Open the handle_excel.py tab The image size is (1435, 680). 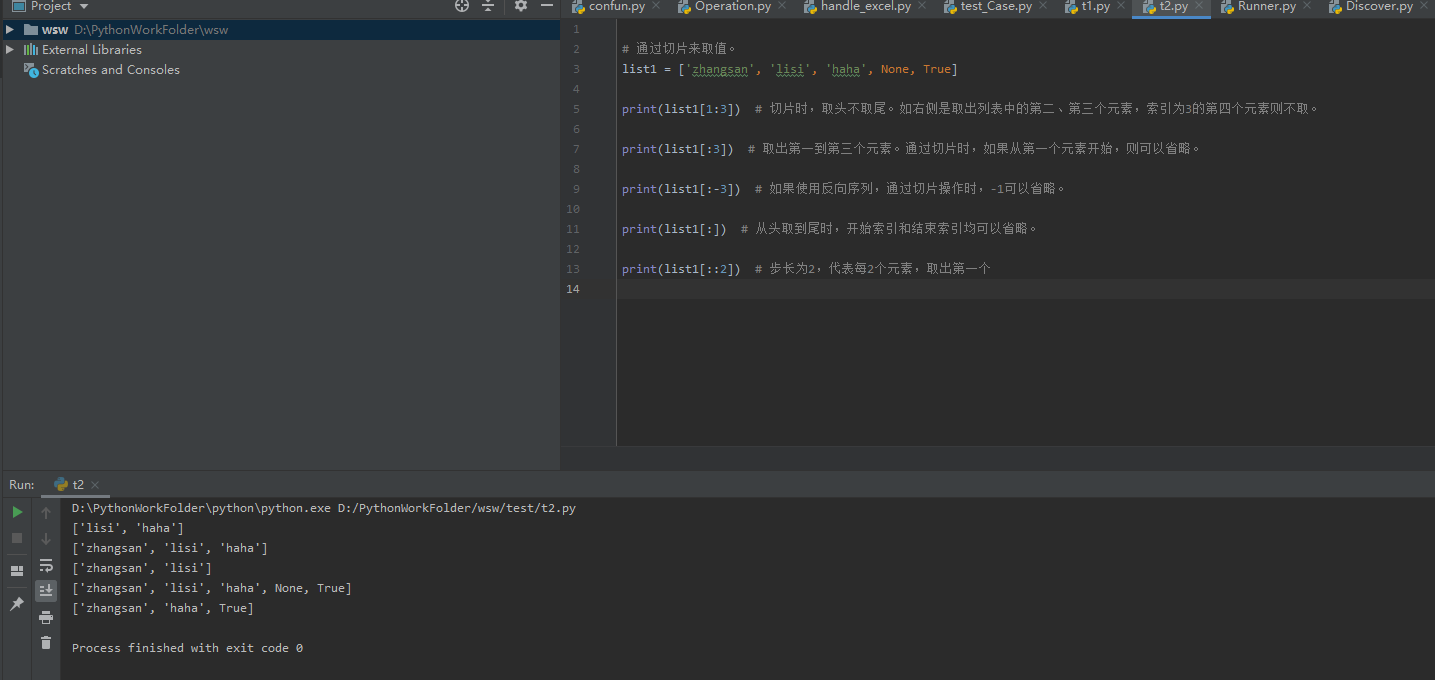863,6
